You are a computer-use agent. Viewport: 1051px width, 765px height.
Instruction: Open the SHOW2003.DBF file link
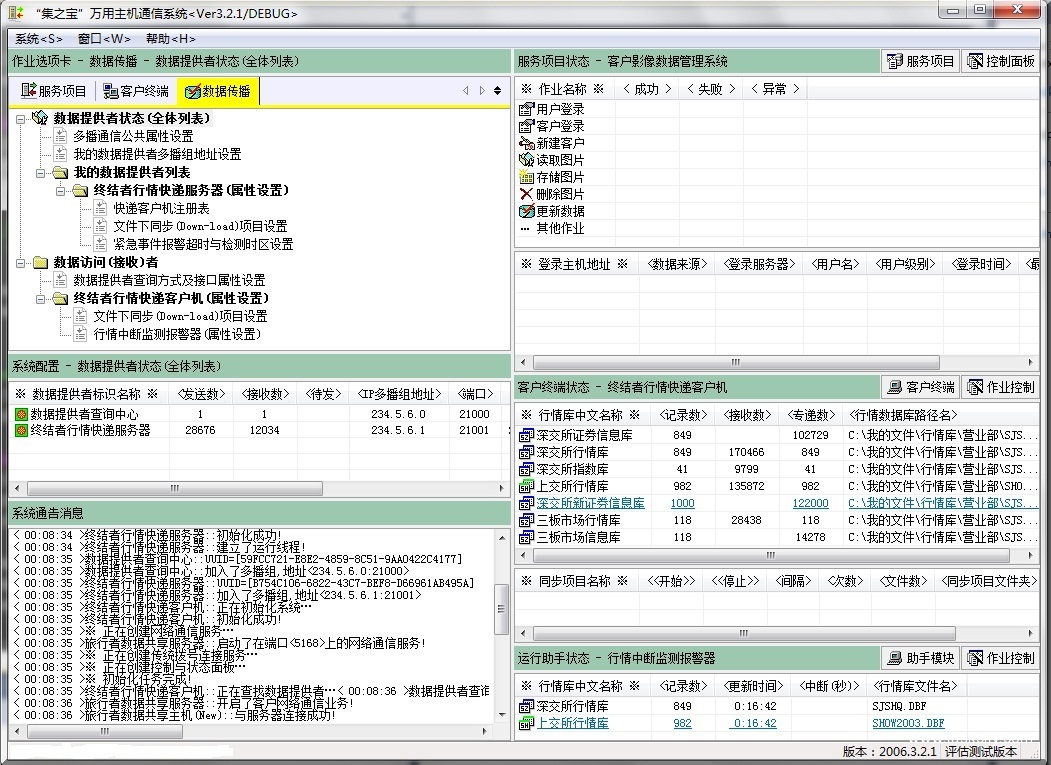pyautogui.click(x=908, y=723)
